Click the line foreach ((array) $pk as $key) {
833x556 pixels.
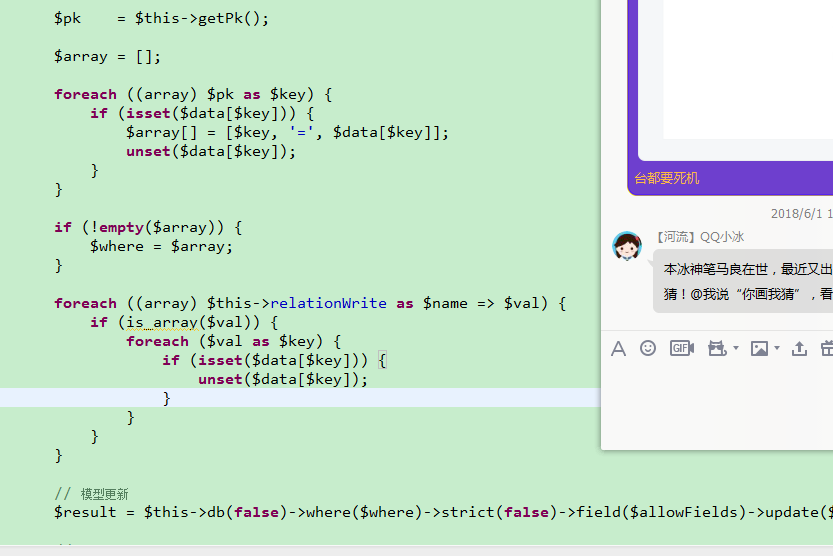[x=193, y=95]
